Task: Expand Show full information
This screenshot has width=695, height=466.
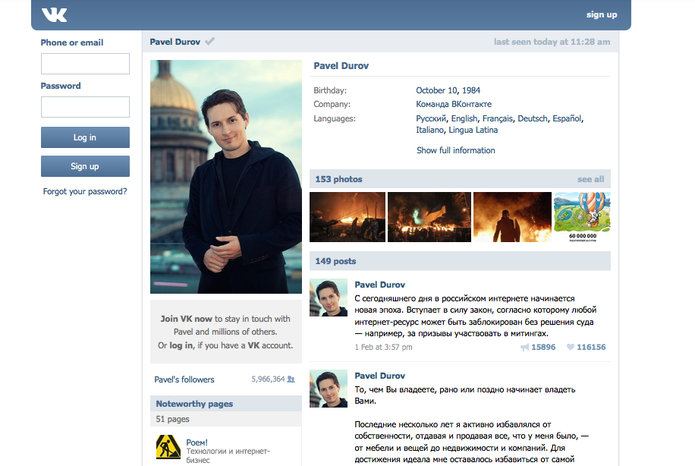Action: click(456, 150)
